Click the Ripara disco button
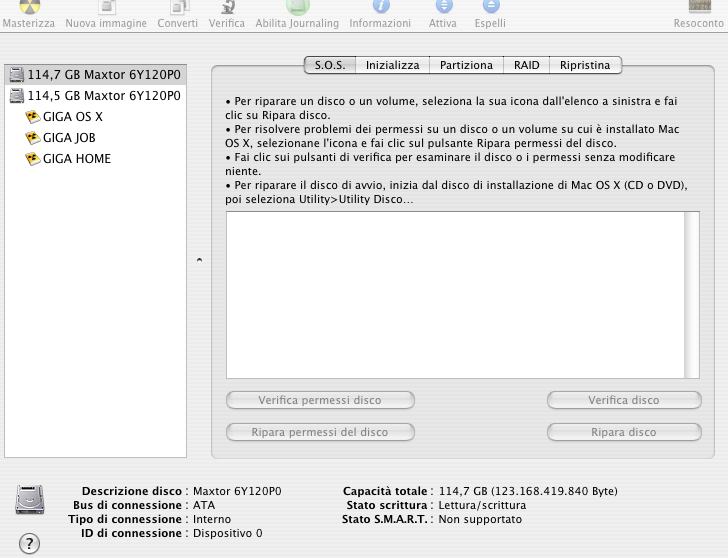The image size is (728, 558). click(624, 432)
